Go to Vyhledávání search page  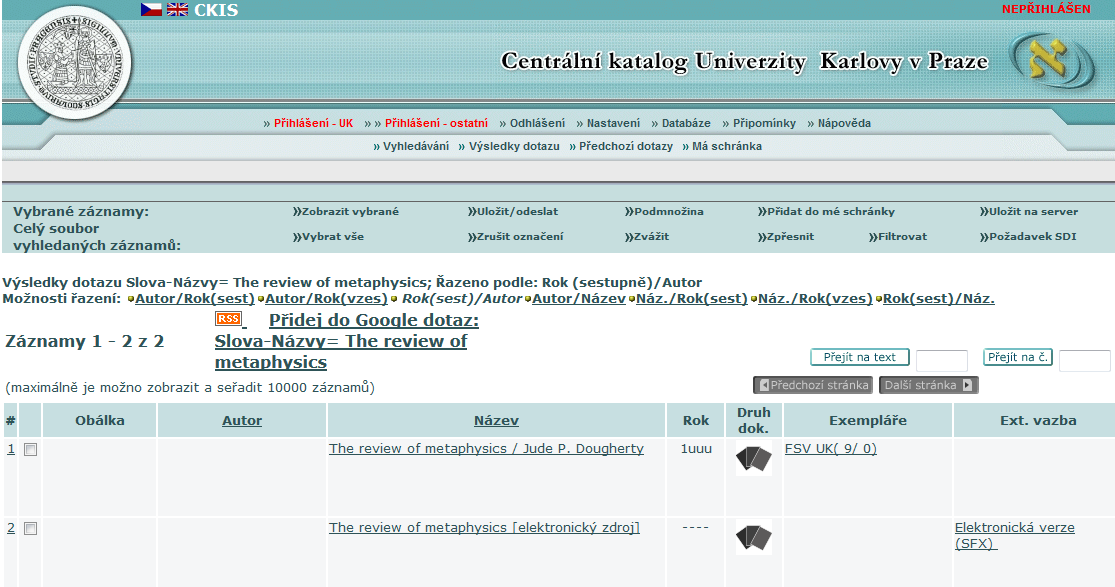[416, 146]
